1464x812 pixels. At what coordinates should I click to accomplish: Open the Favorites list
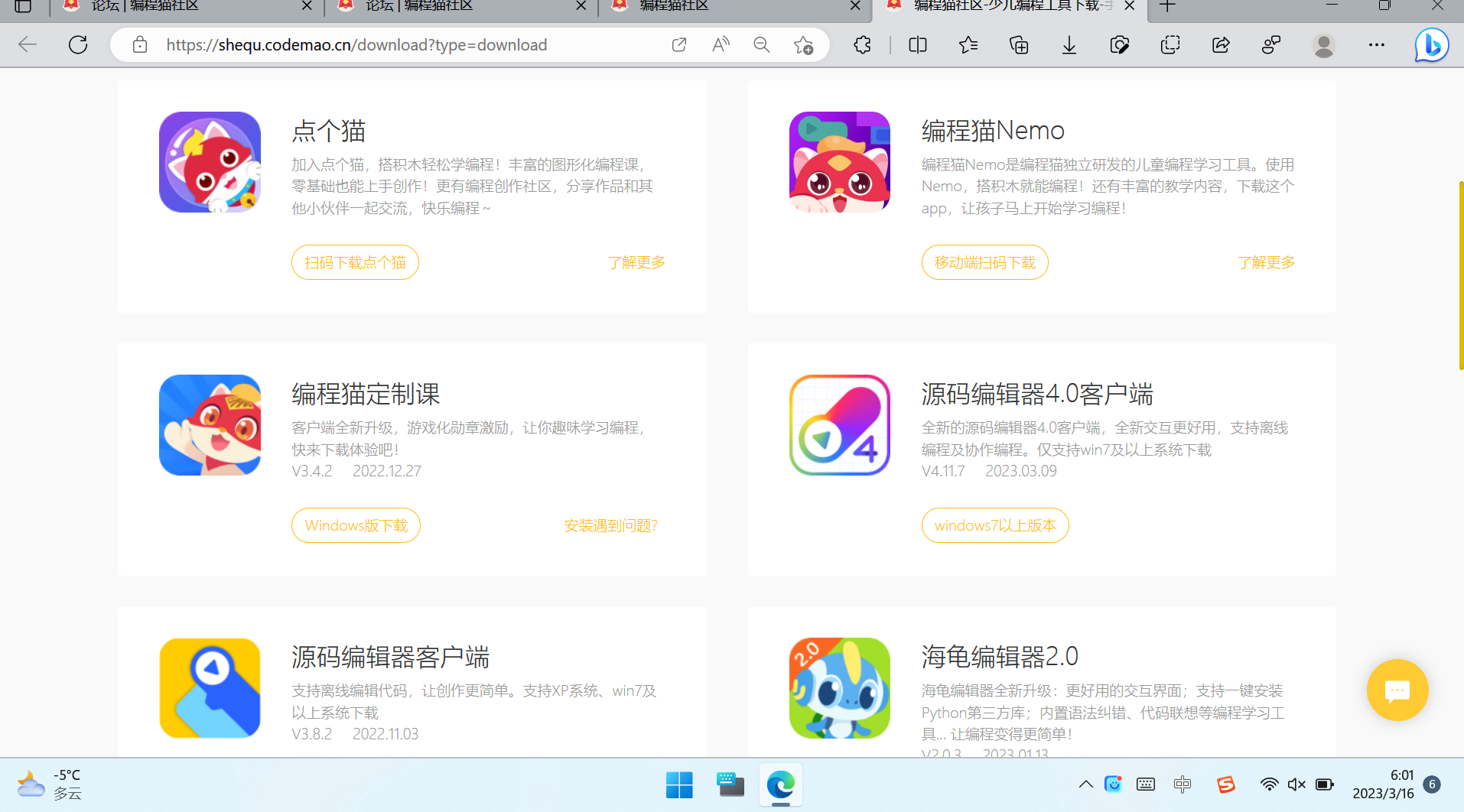[x=968, y=45]
